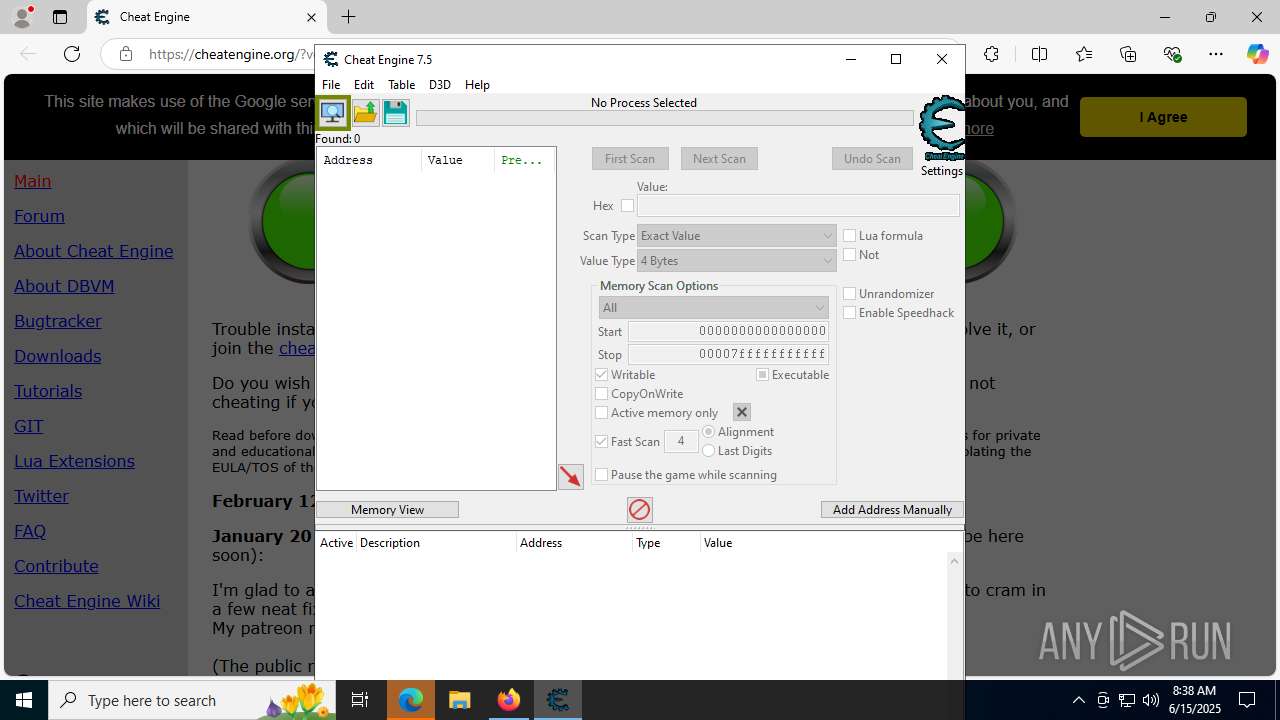Open the process list (computer icon)

(x=333, y=112)
